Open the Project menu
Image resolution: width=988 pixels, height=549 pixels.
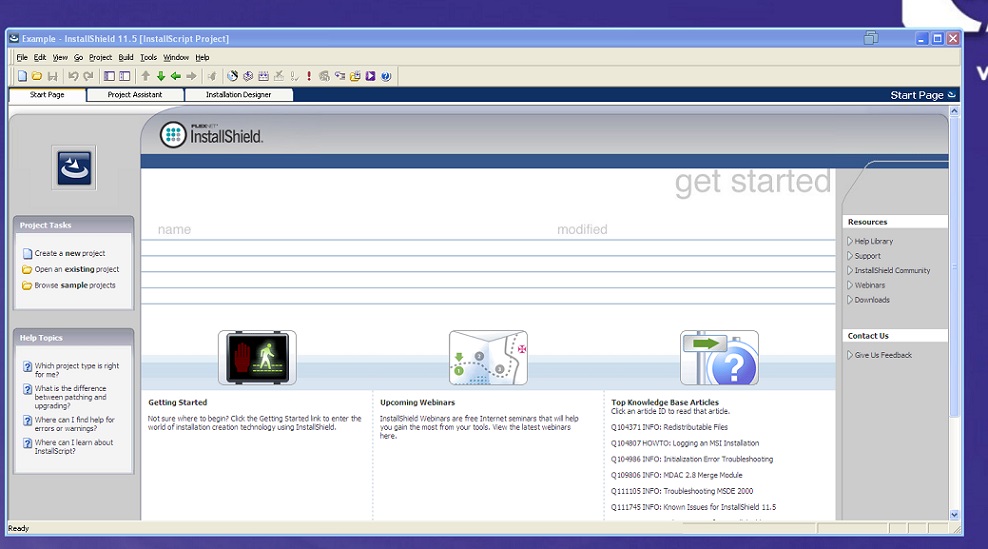coord(100,57)
